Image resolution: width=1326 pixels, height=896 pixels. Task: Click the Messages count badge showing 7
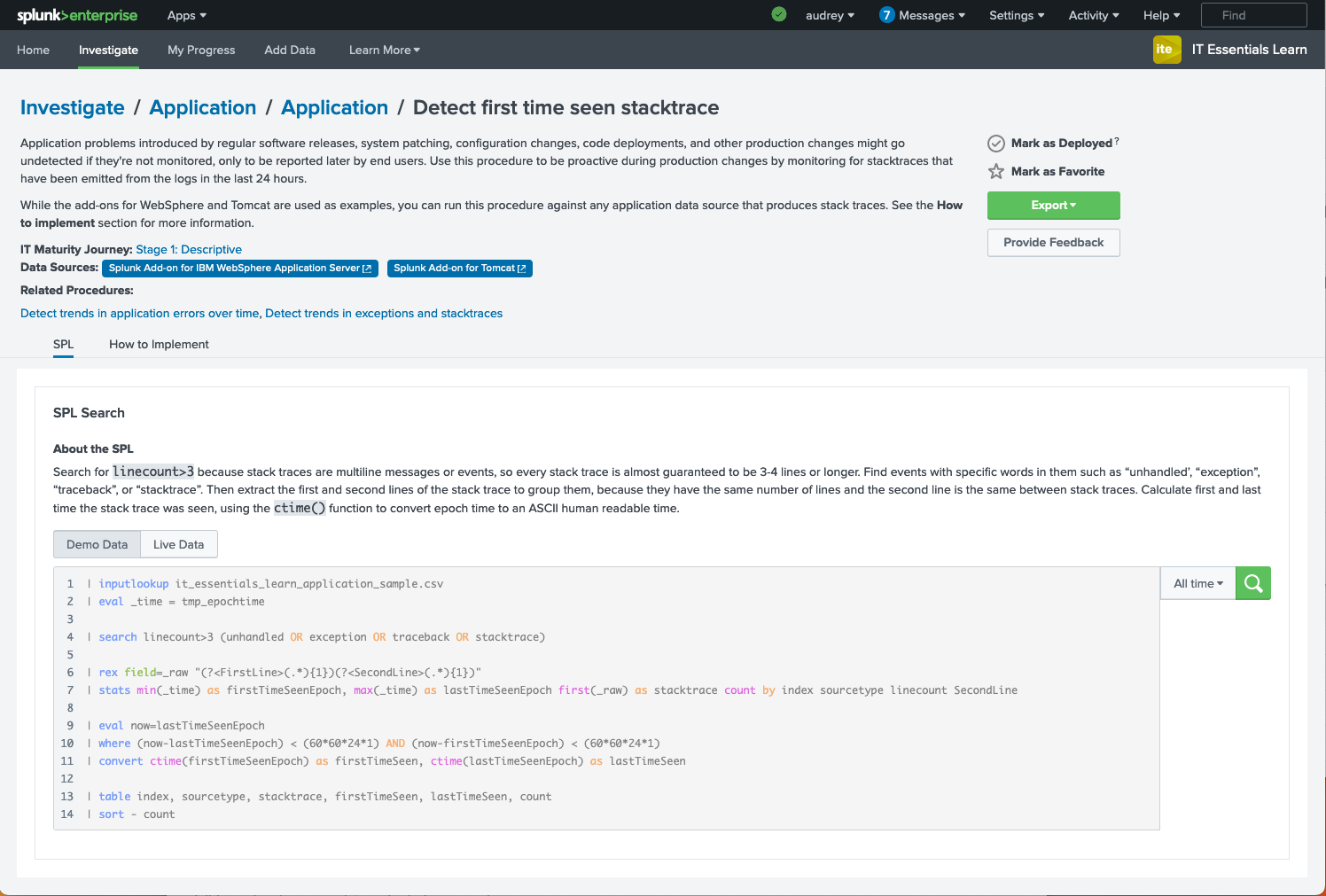coord(886,15)
